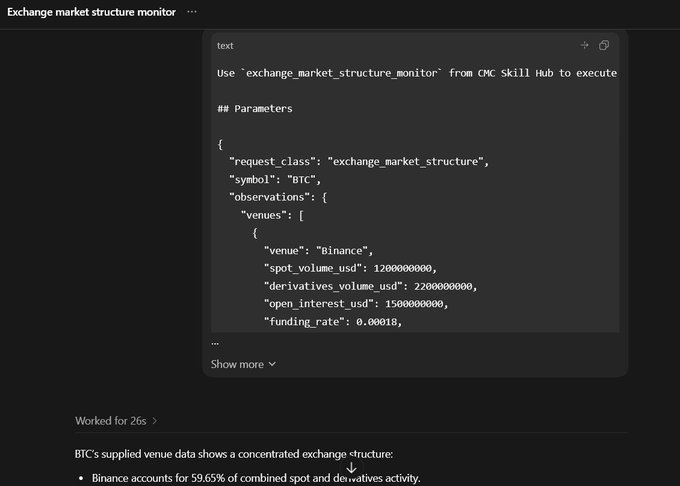Copy the code block contents
Screen dimensions: 680x486
(x=604, y=46)
